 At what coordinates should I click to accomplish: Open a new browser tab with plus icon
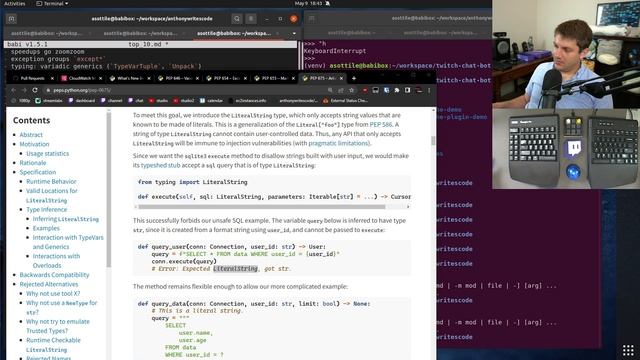click(354, 78)
